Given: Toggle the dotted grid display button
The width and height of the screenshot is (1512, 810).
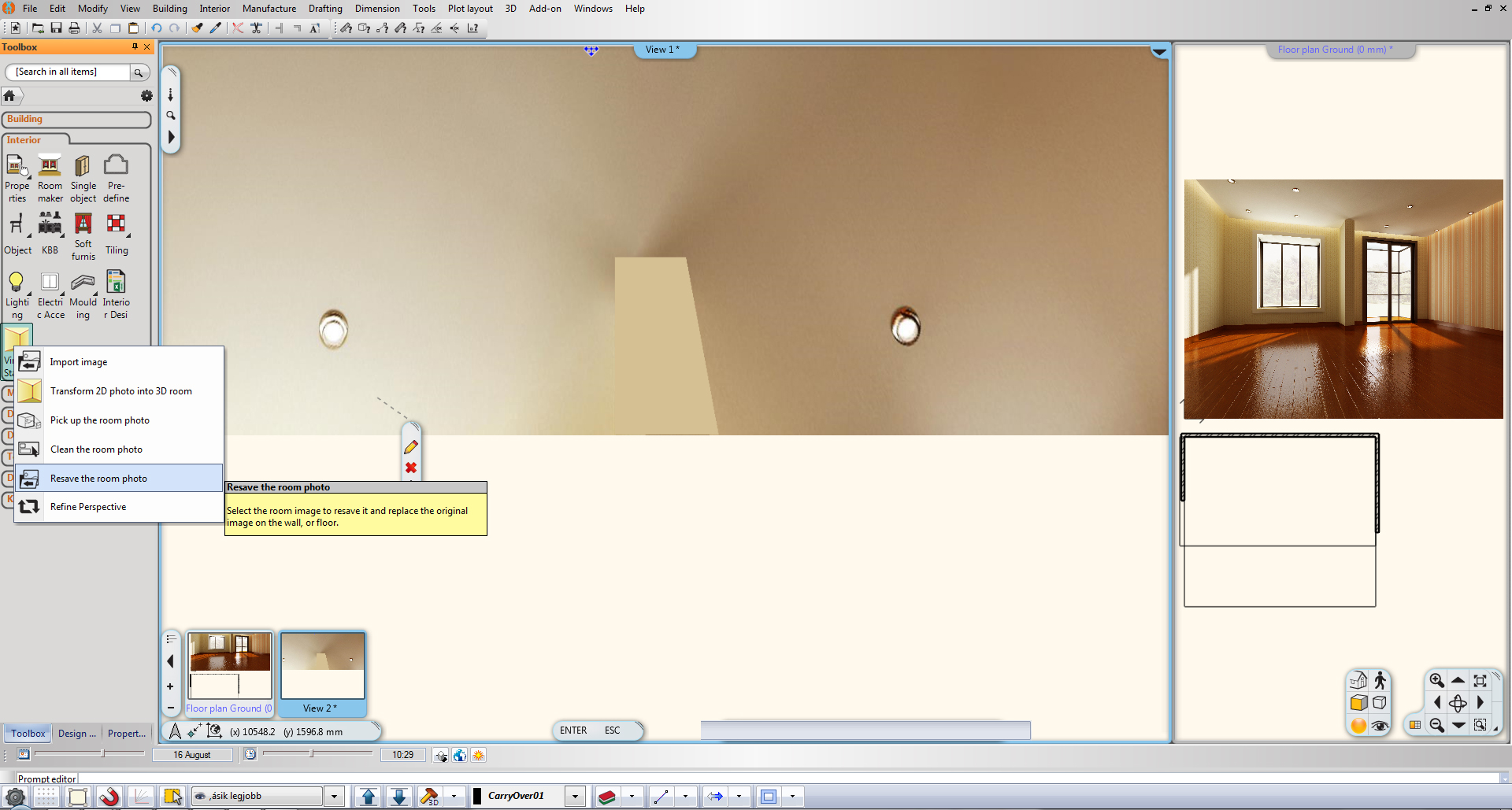Looking at the screenshot, I should 46,797.
